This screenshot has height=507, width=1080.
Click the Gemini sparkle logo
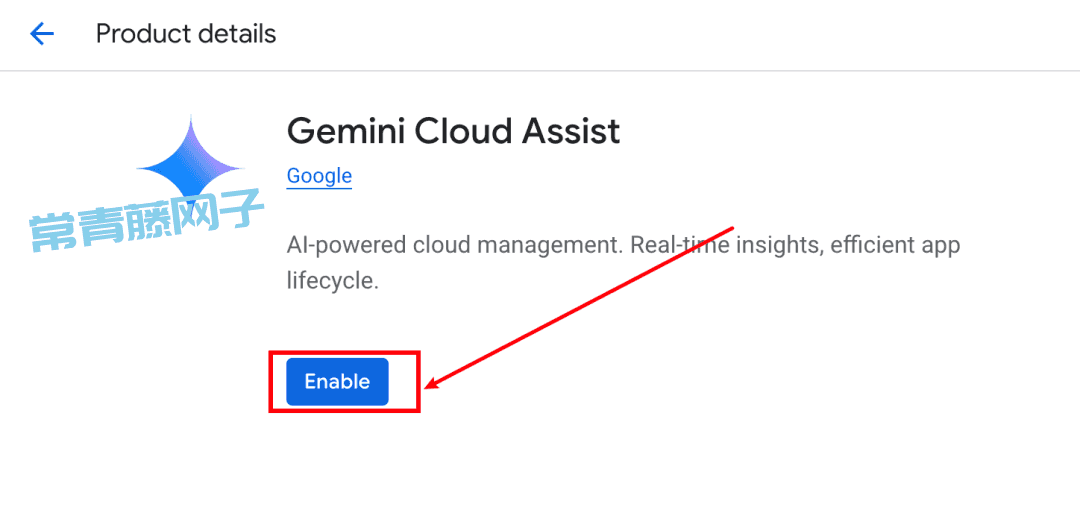pyautogui.click(x=190, y=165)
